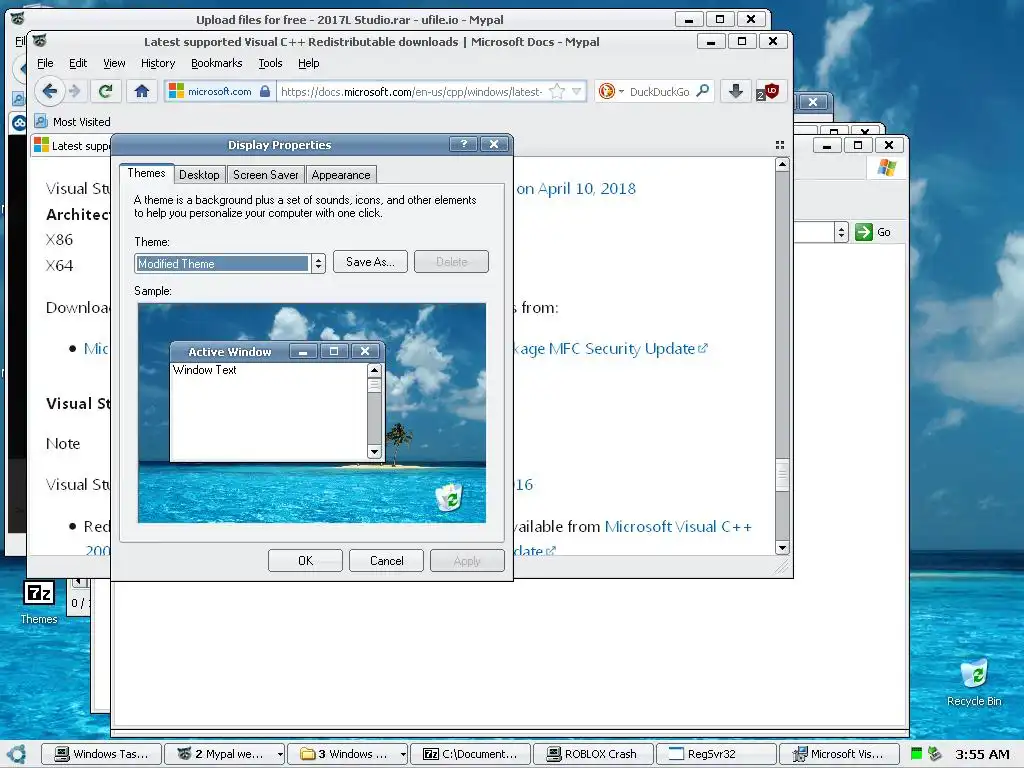Open the tab groups grid icon
Viewport: 1024px width, 768px height.
tap(780, 145)
